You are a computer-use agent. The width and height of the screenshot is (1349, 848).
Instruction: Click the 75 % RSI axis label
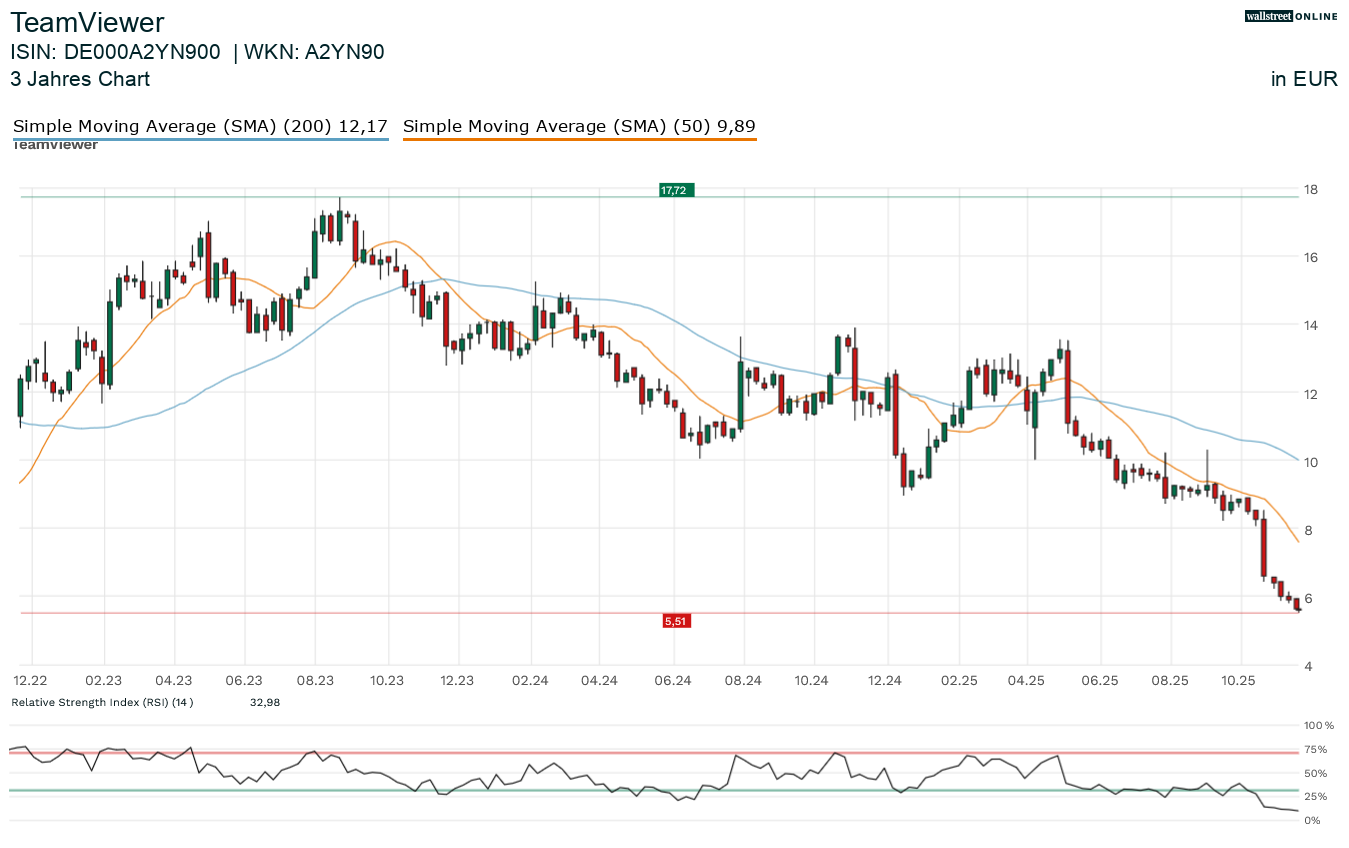tap(1316, 749)
